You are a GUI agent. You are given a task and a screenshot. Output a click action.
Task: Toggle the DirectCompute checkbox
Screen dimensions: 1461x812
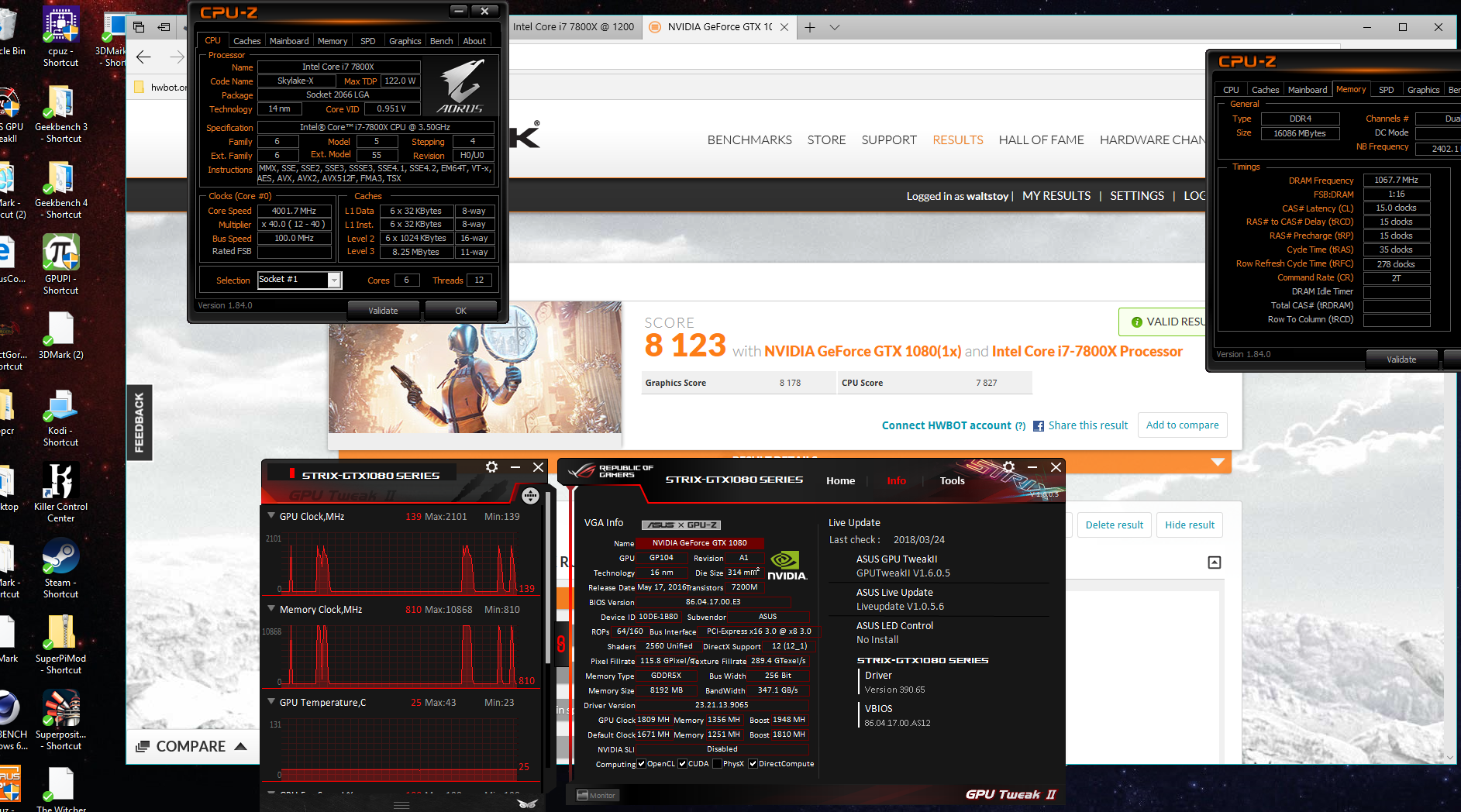tap(753, 764)
